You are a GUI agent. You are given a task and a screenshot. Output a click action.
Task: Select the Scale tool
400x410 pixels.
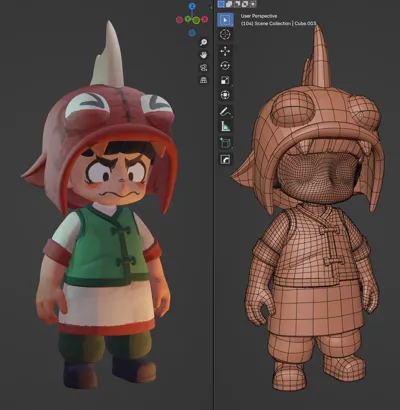pos(225,80)
